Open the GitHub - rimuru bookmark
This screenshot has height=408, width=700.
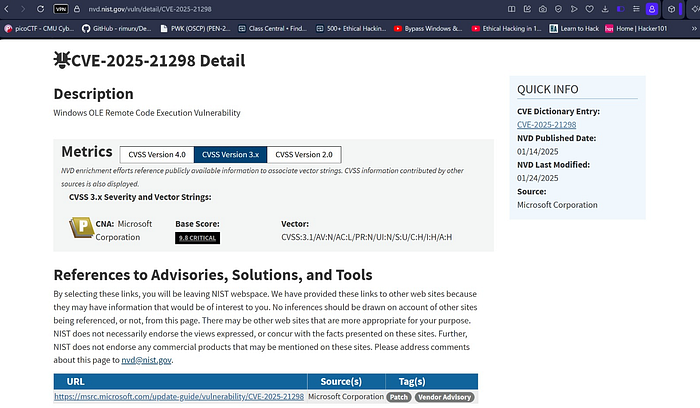tap(117, 29)
